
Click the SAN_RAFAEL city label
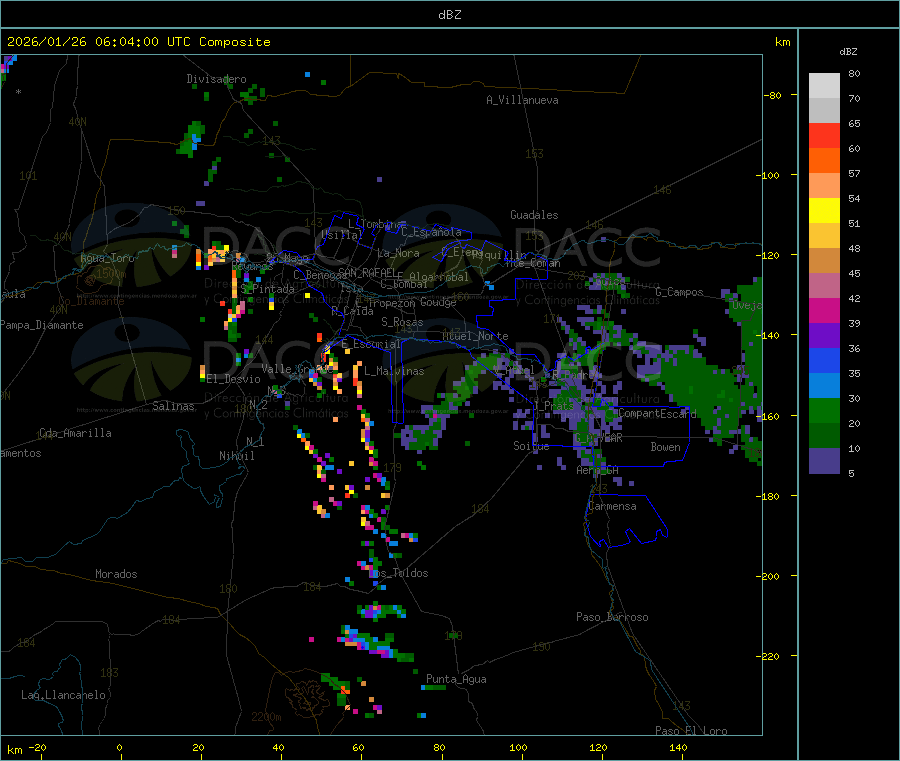coord(366,272)
